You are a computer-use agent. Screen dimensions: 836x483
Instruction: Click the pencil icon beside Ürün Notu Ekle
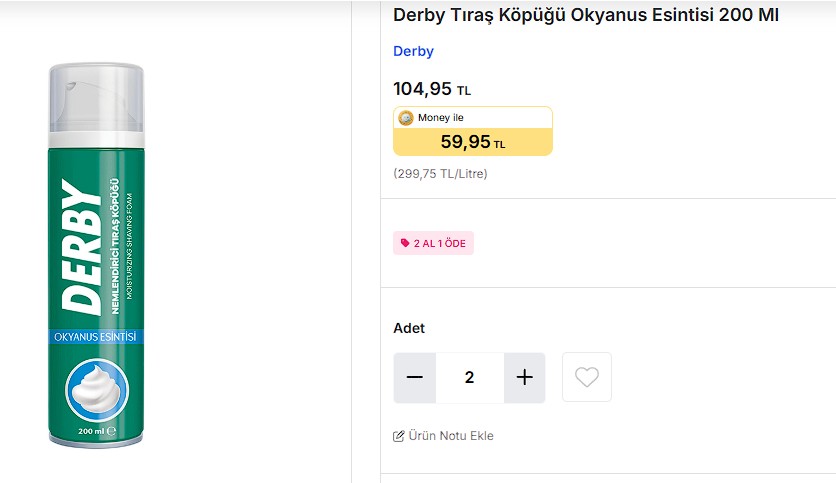coord(399,436)
